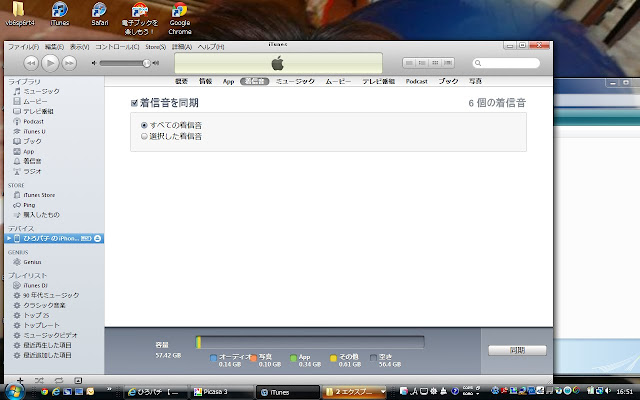
Task: Open the Windows Start button
Action: click(x=14, y=392)
